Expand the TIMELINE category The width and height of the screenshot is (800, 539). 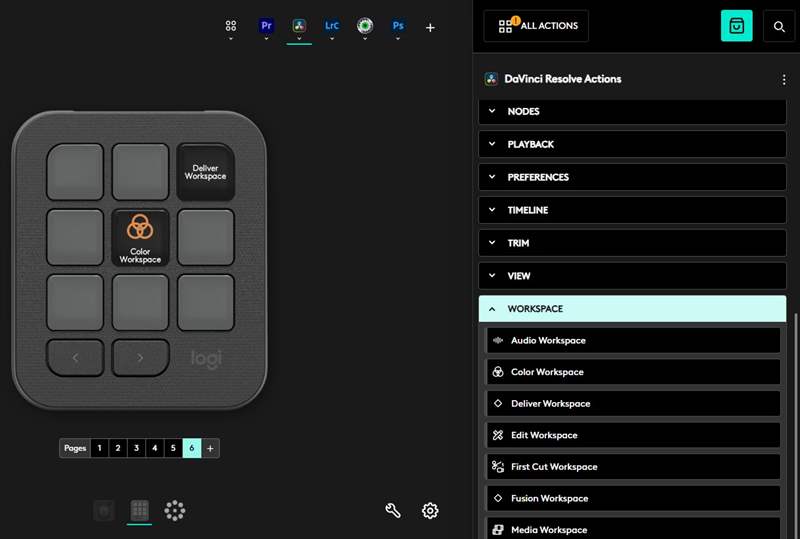tap(632, 210)
